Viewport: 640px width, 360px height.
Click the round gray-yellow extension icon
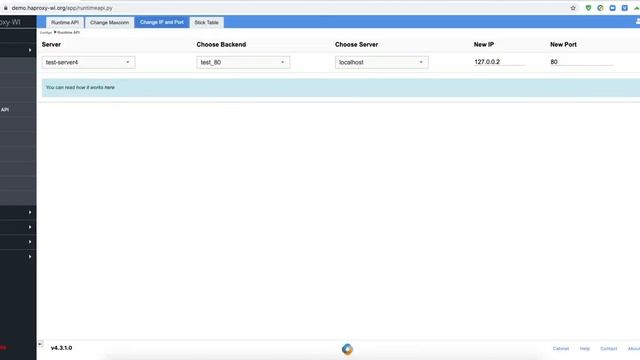coord(600,8)
